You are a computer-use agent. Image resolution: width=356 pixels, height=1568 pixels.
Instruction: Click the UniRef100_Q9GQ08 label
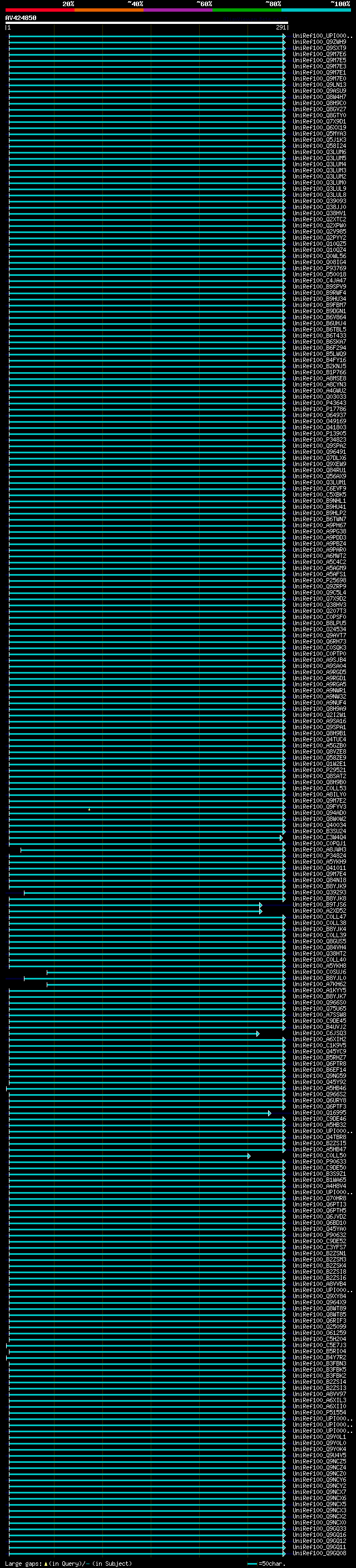click(319, 1553)
